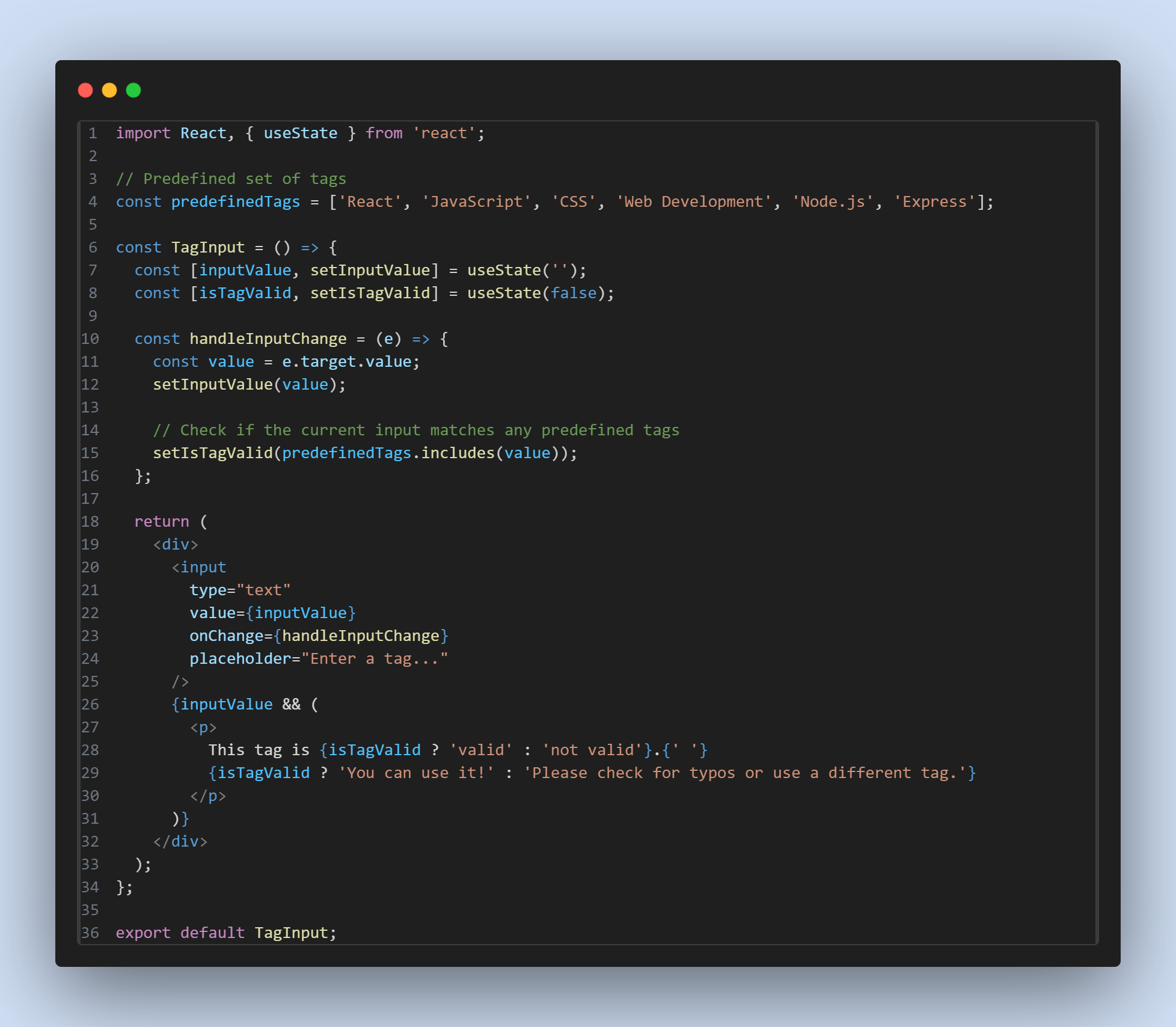Click the 'import' keyword on line 1
Image resolution: width=1176 pixels, height=1027 pixels.
click(143, 133)
